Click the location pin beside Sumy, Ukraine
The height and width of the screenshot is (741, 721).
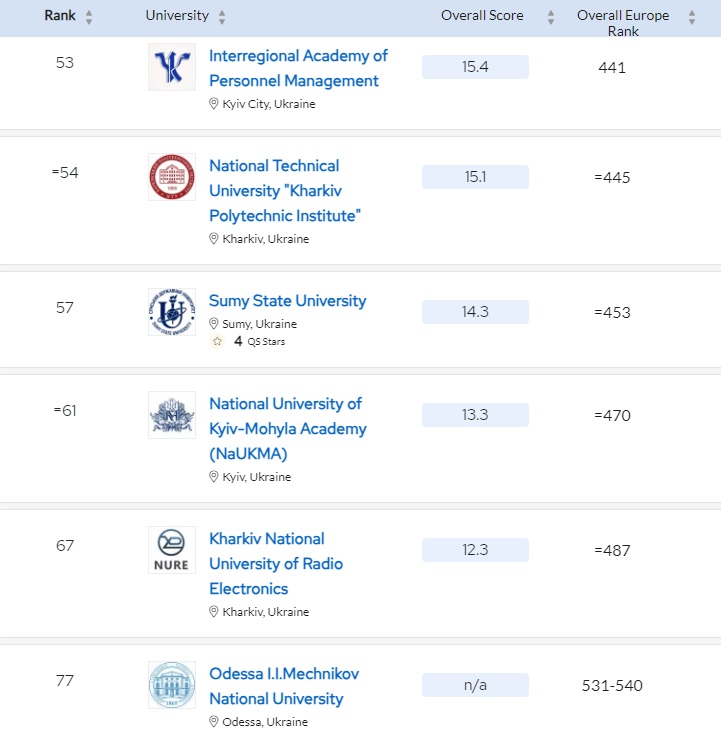[214, 324]
